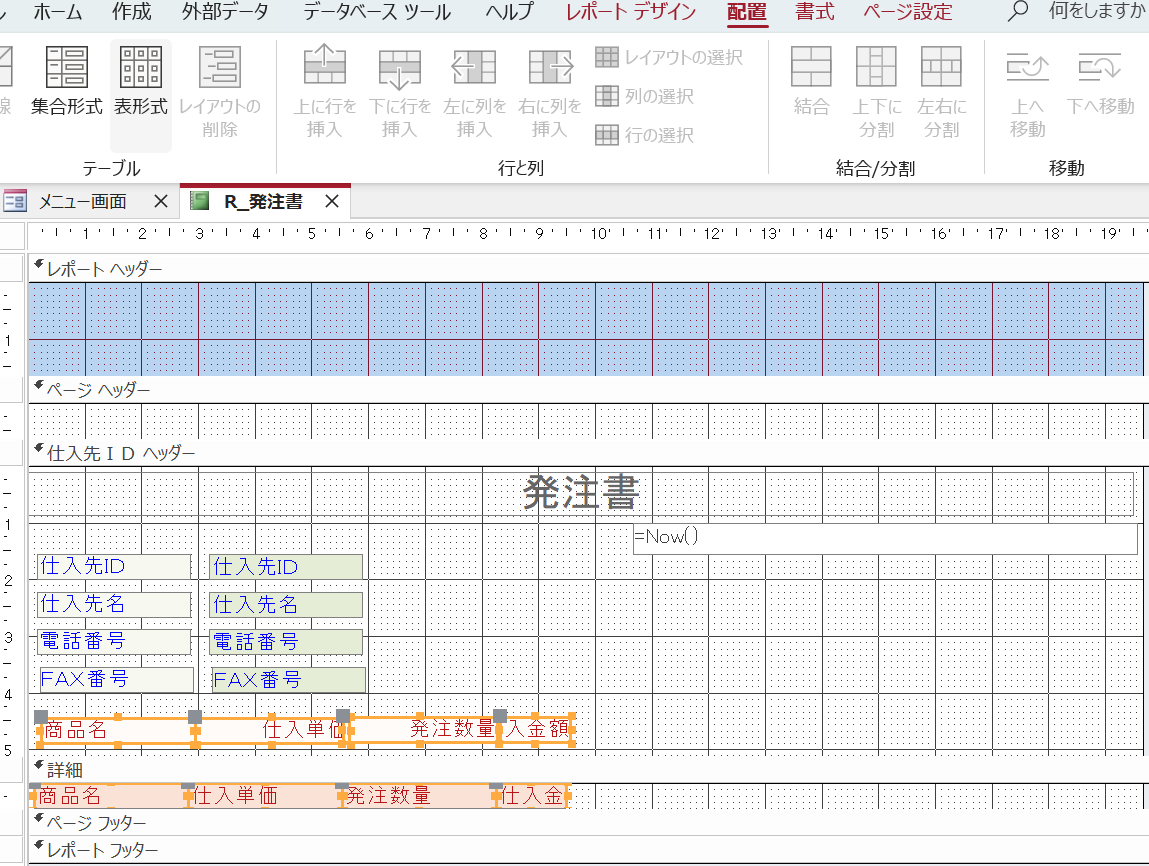
Task: Click the 結合 merge cells icon
Action: click(811, 81)
